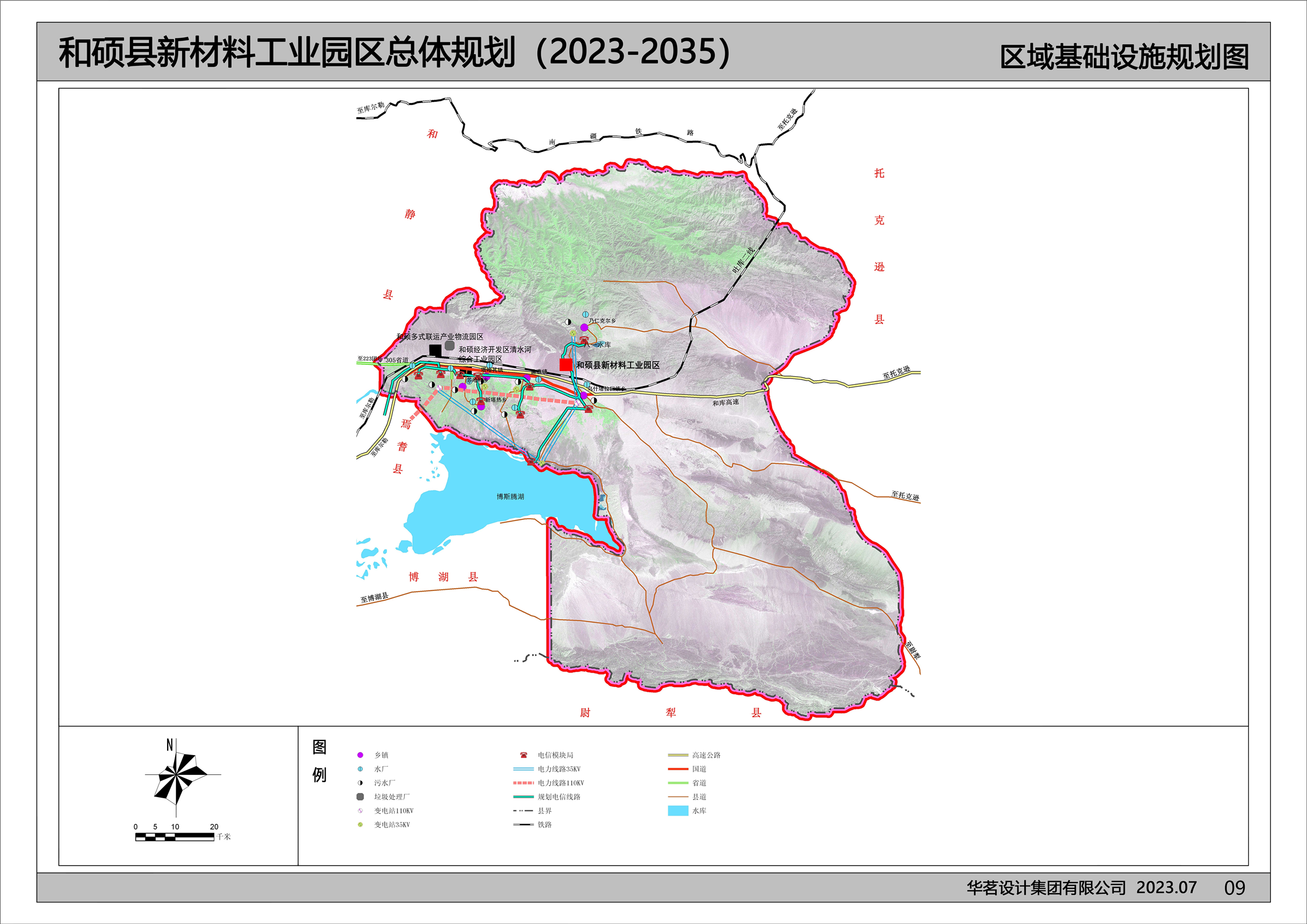This screenshot has width=1307, height=924.
Task: Click the red square for 和硕县新材料工业园区
Action: pyautogui.click(x=566, y=364)
